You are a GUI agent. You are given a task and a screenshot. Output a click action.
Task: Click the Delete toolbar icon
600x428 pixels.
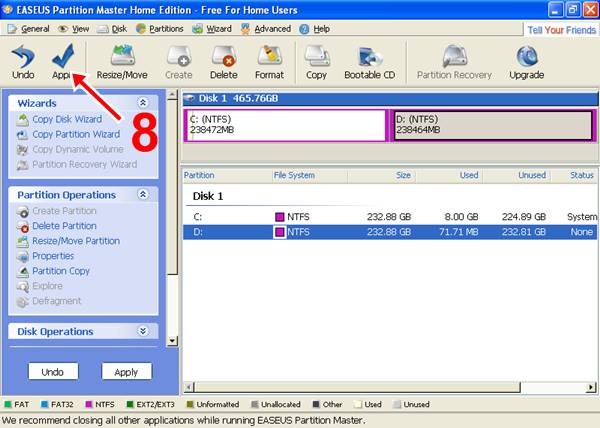[x=224, y=62]
